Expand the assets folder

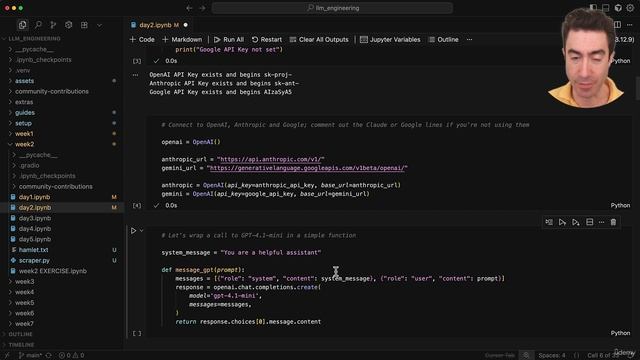pos(24,81)
